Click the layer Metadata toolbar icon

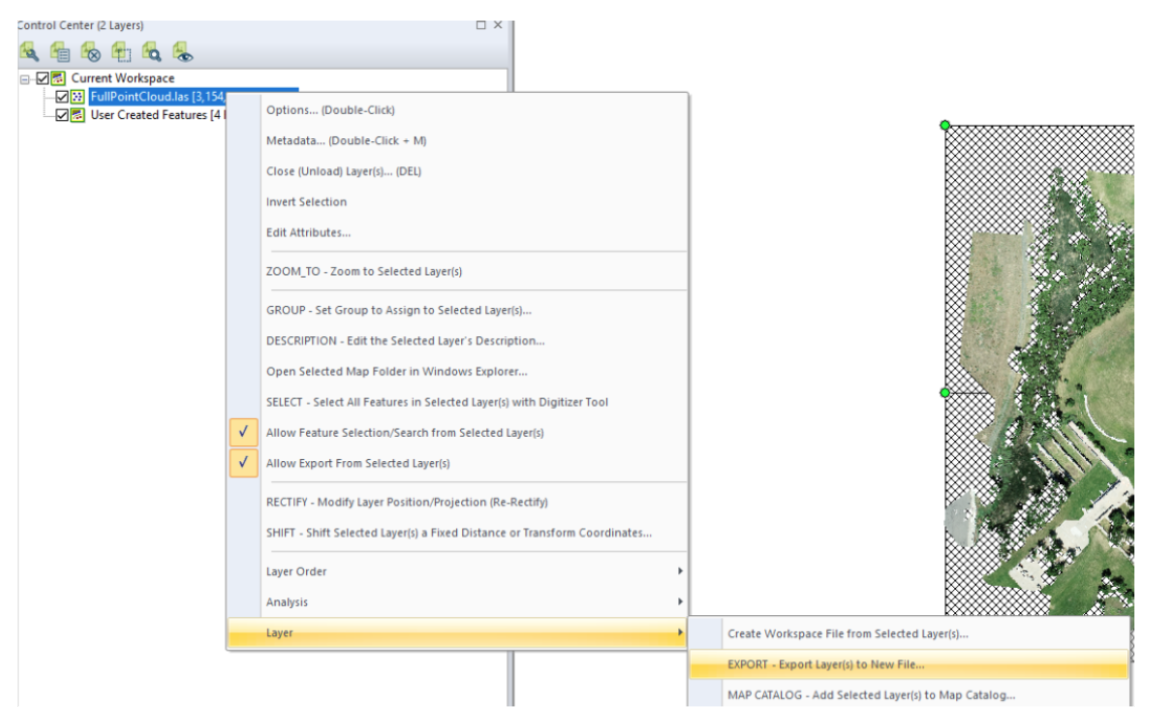coord(58,50)
